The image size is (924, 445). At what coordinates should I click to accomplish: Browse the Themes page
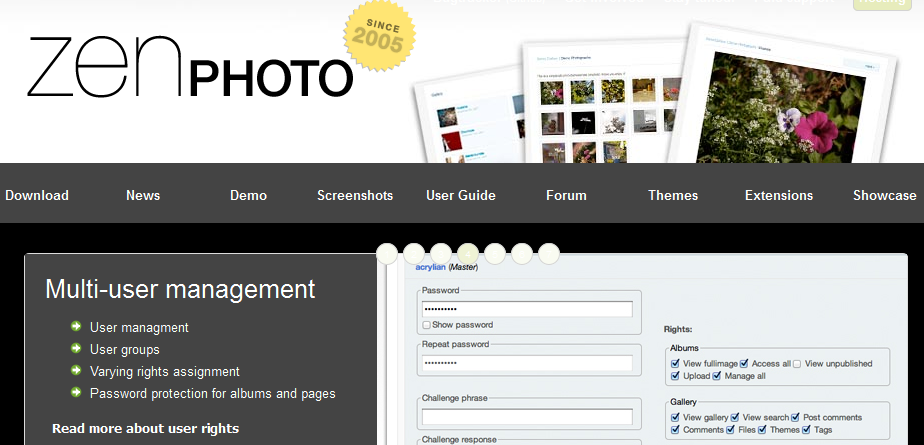[x=673, y=195]
